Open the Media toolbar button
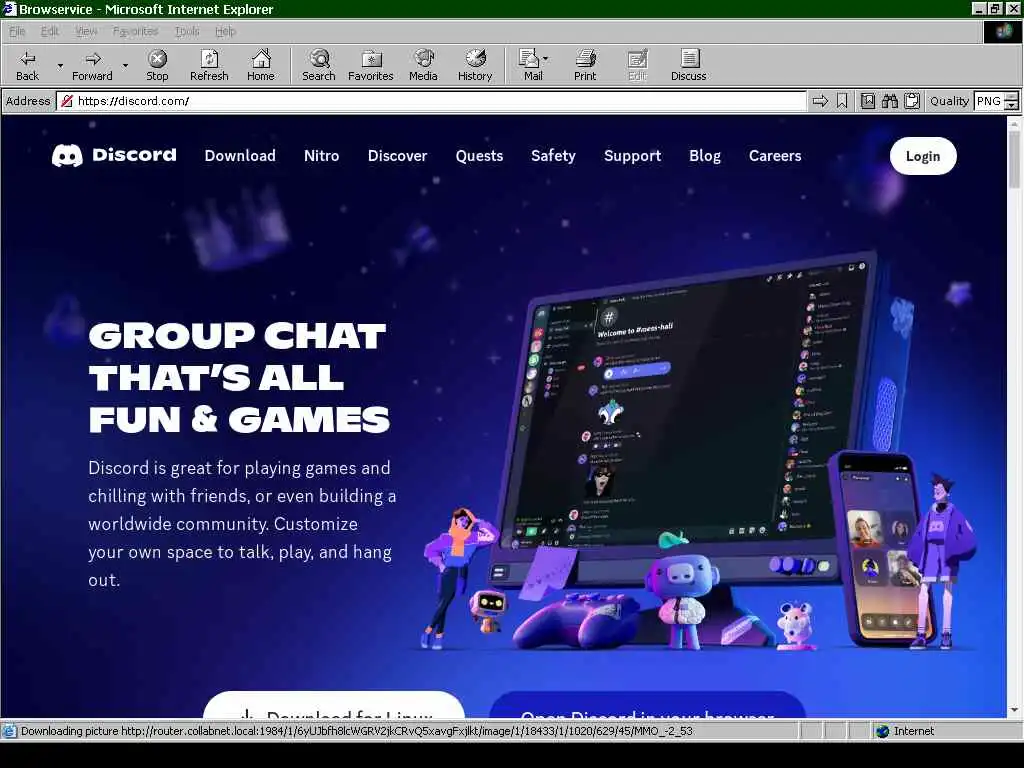 [423, 65]
